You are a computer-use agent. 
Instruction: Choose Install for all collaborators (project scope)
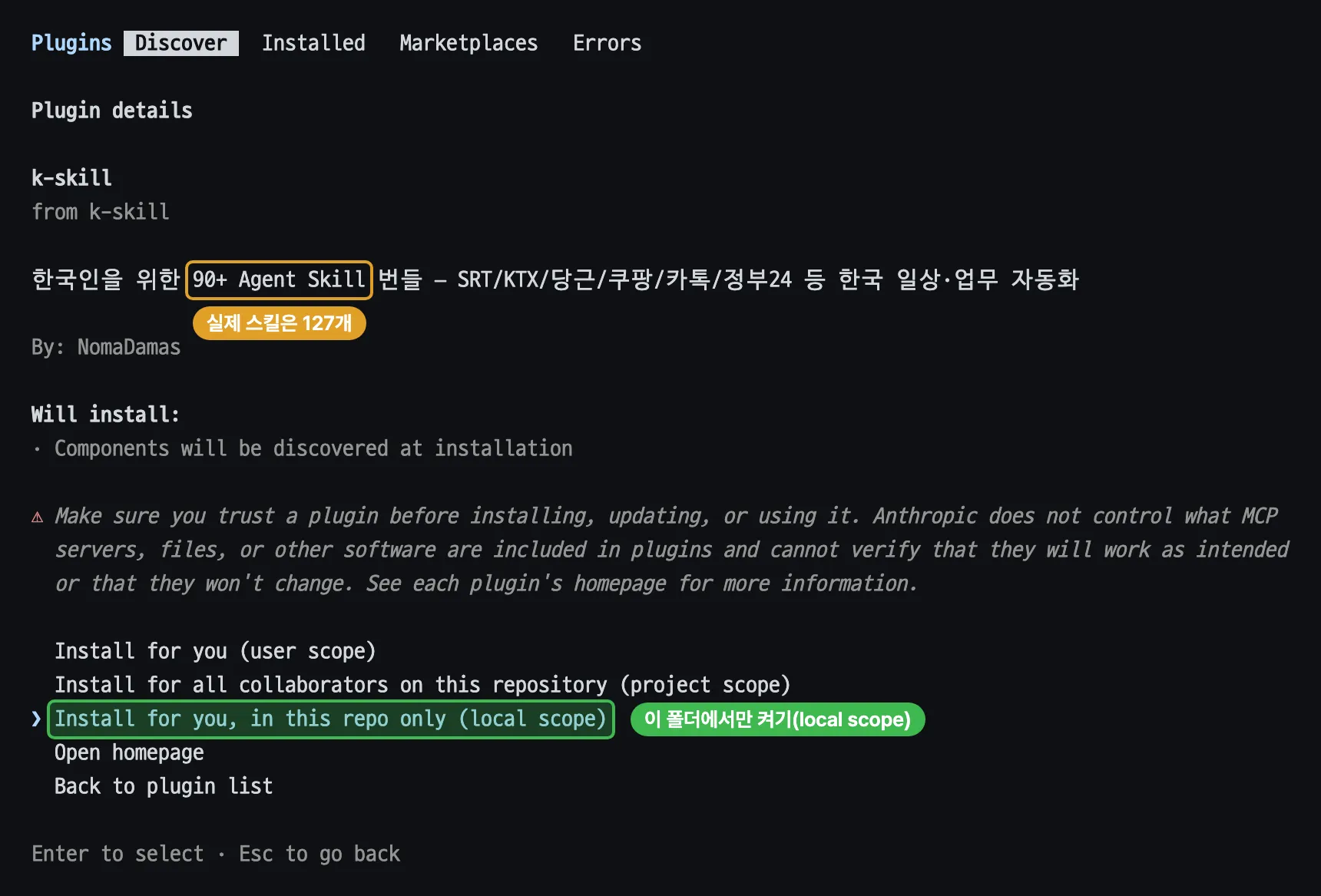tap(422, 685)
